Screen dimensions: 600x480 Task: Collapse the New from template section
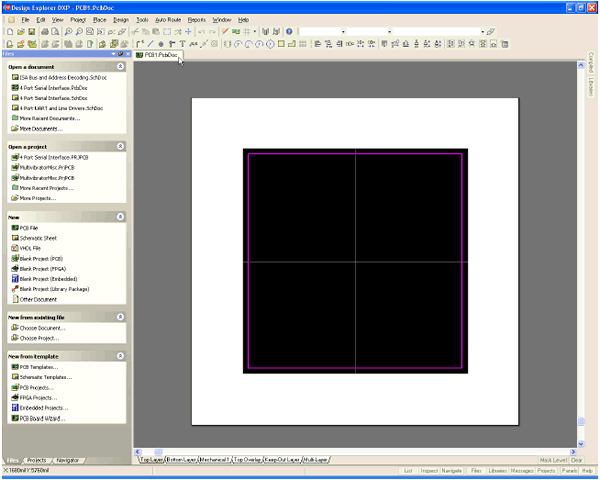coord(120,355)
